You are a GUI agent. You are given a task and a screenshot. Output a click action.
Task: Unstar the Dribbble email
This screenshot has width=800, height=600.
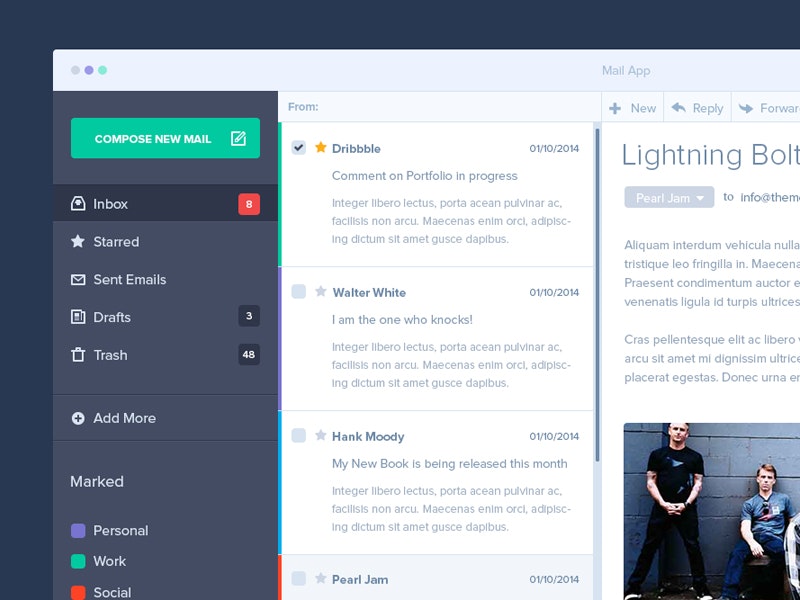pyautogui.click(x=320, y=147)
